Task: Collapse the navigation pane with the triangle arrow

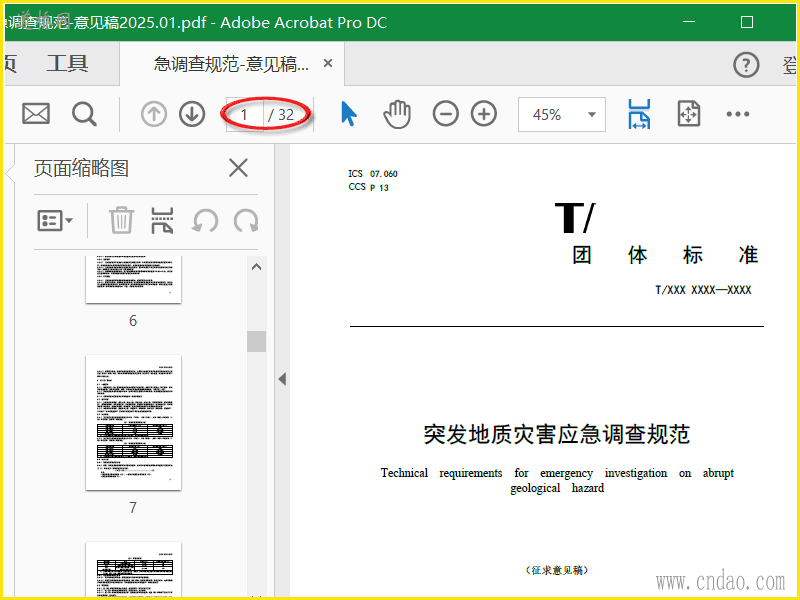Action: [x=282, y=379]
